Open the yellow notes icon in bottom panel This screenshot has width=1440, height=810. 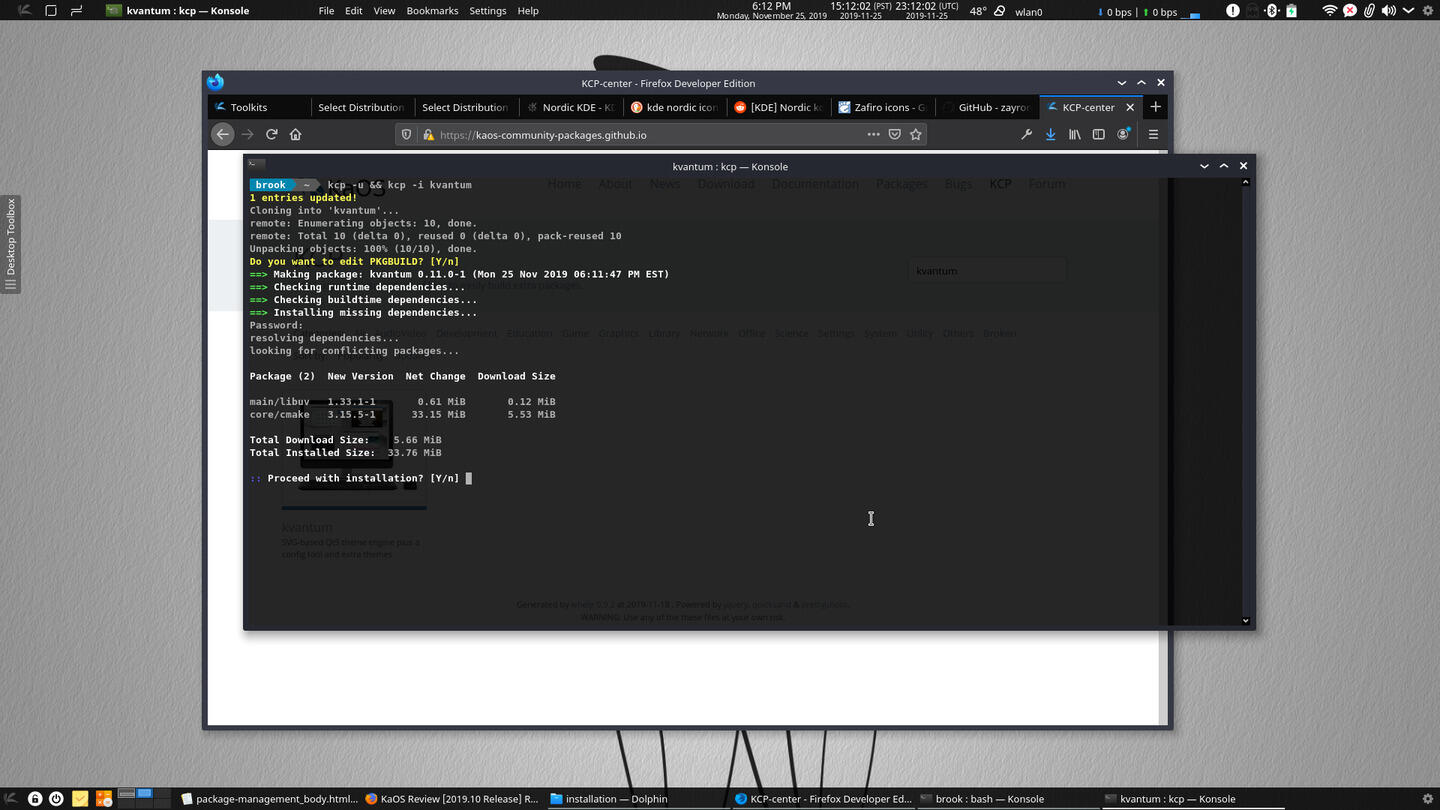coord(80,799)
